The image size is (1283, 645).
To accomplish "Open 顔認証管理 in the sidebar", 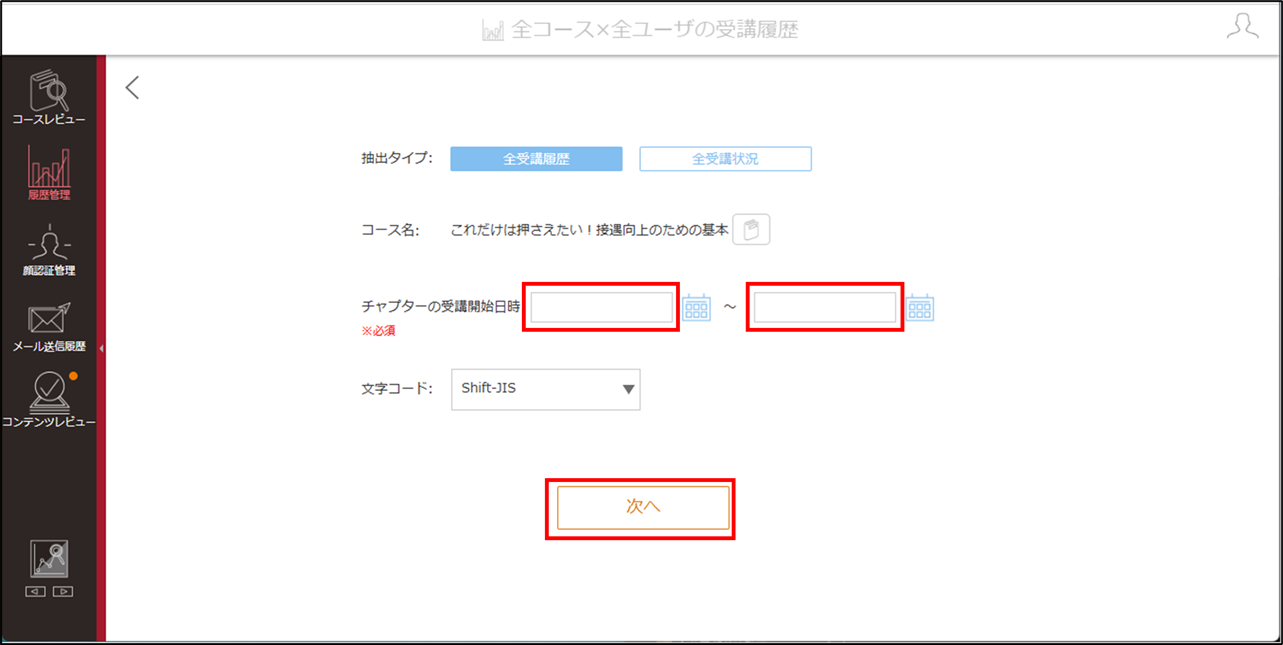I will (x=48, y=252).
